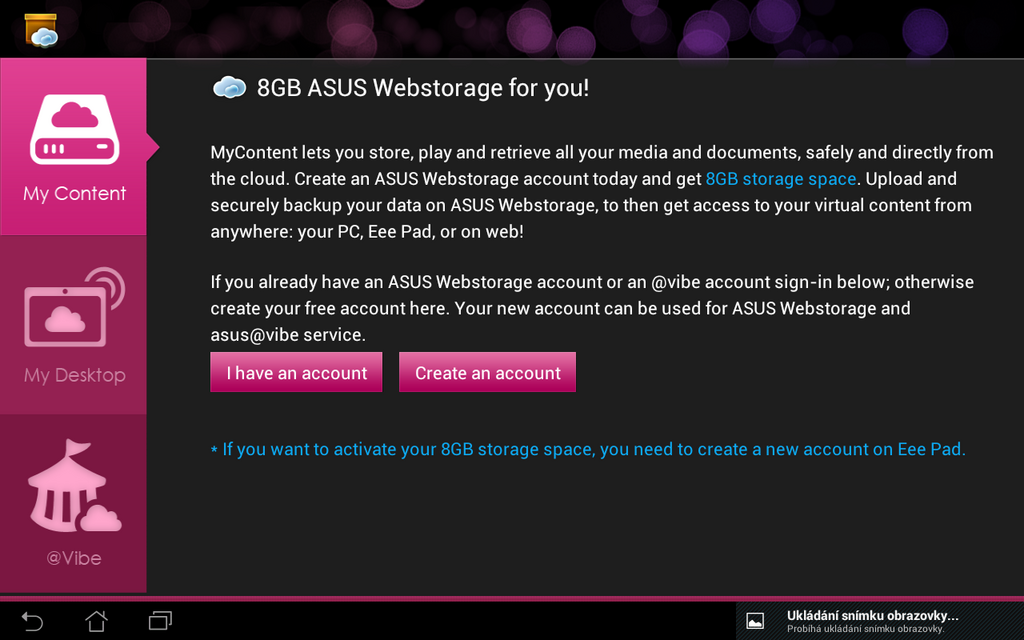Click the My Content sidebar label text
Viewport: 1024px width, 640px height.
point(73,193)
